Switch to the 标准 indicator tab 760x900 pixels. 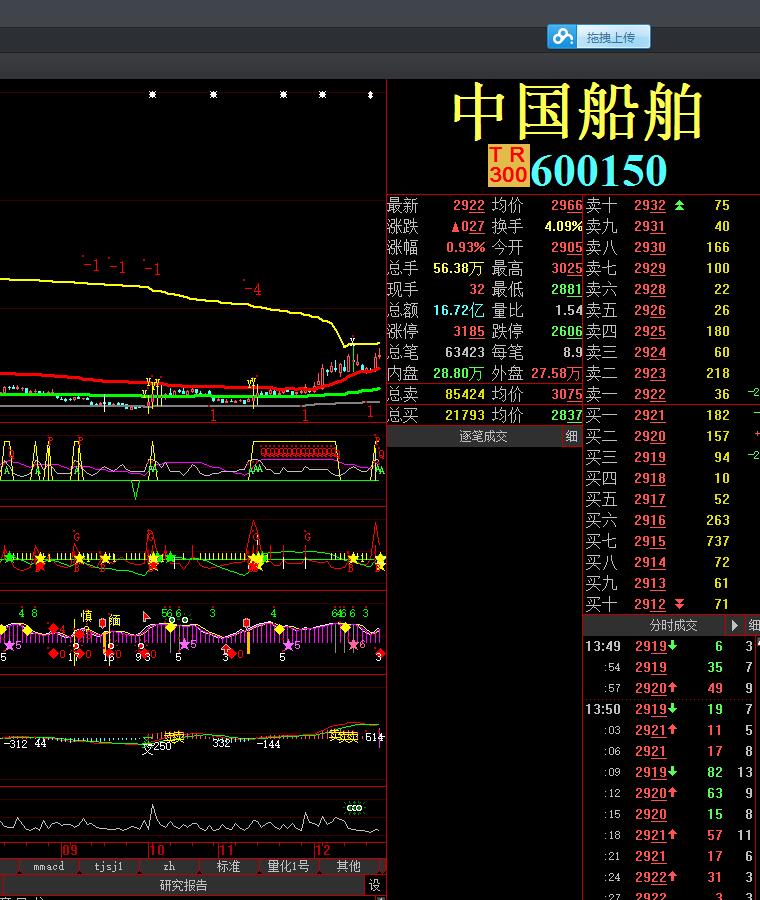point(228,866)
